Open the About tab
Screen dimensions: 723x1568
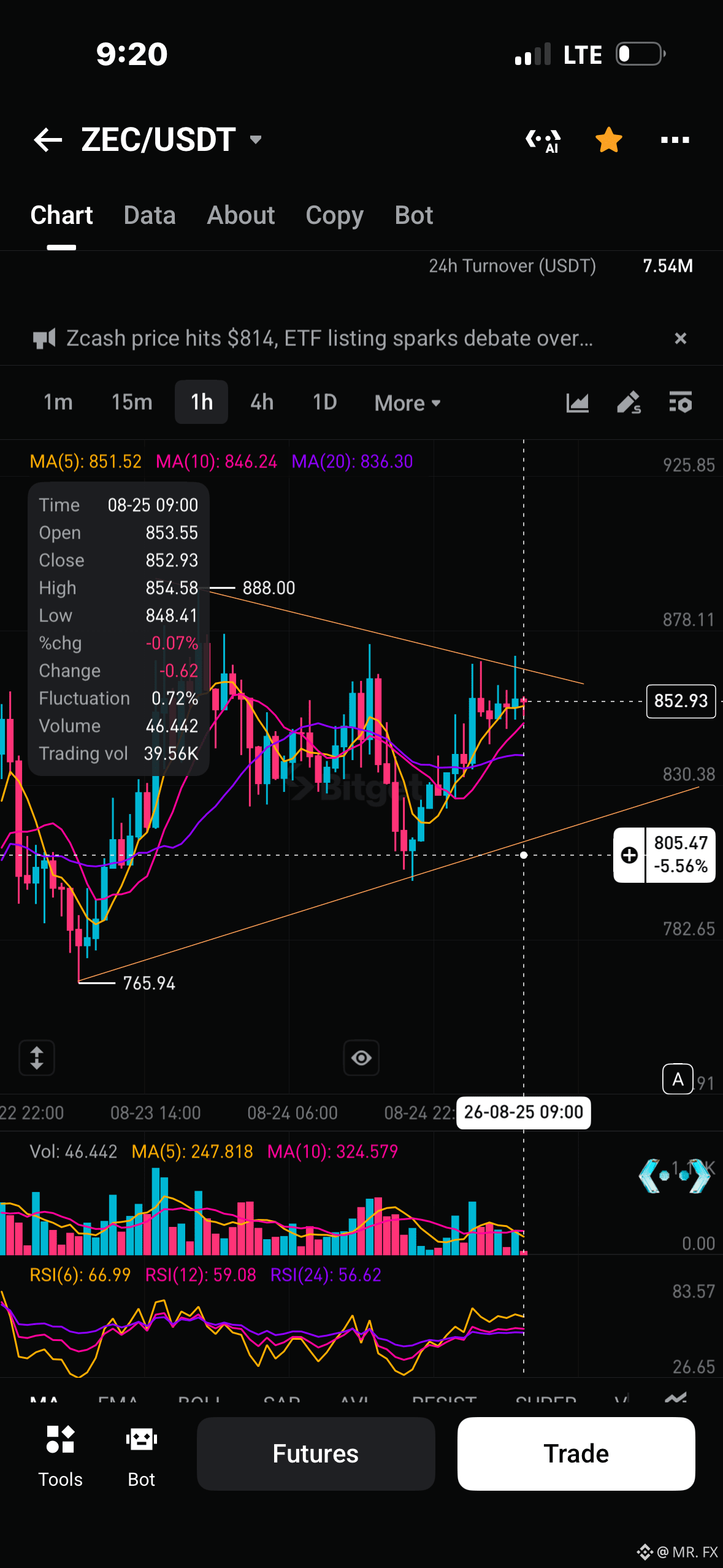coord(241,215)
